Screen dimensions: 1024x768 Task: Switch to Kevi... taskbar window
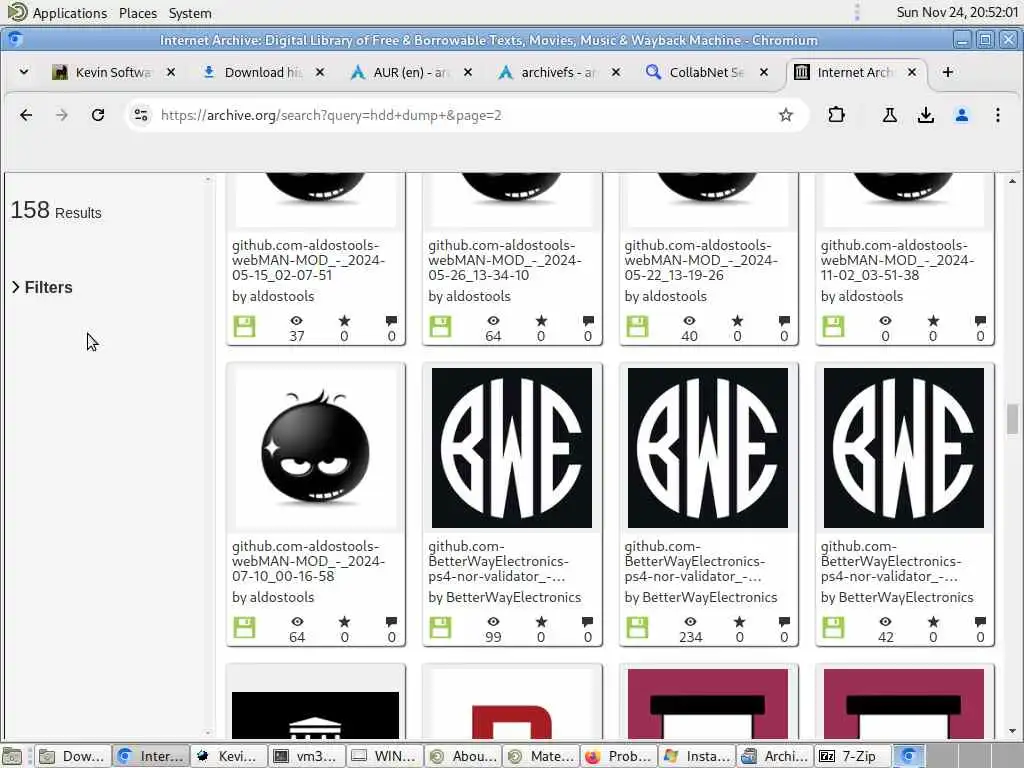coord(227,756)
